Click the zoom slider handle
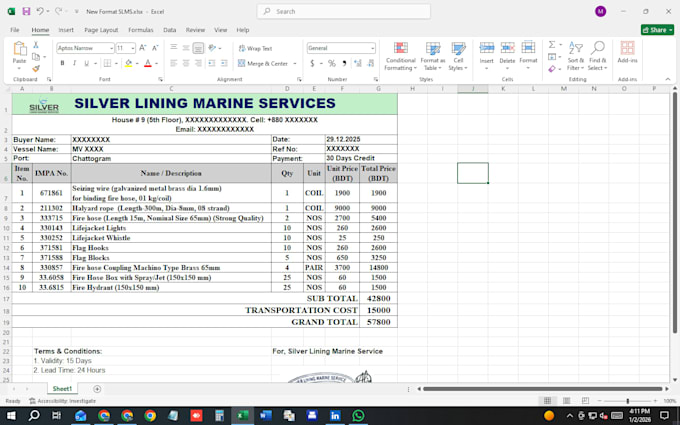 [627, 401]
